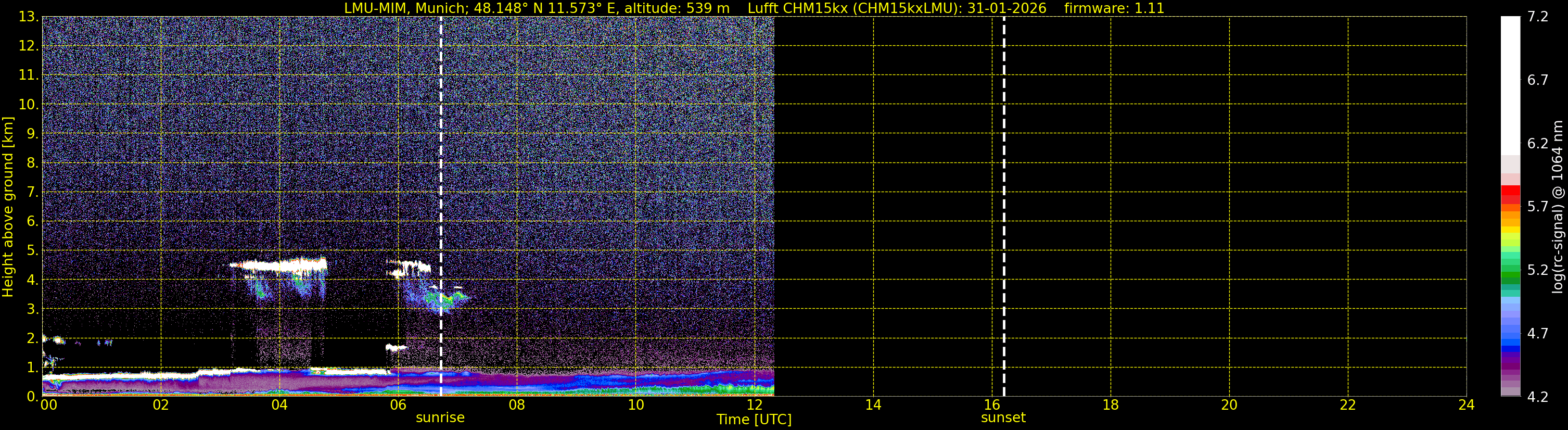Click the 'log(rc-signal) @ 1064 nm' colorbar label
Image resolution: width=1568 pixels, height=430 pixels.
(x=1558, y=207)
